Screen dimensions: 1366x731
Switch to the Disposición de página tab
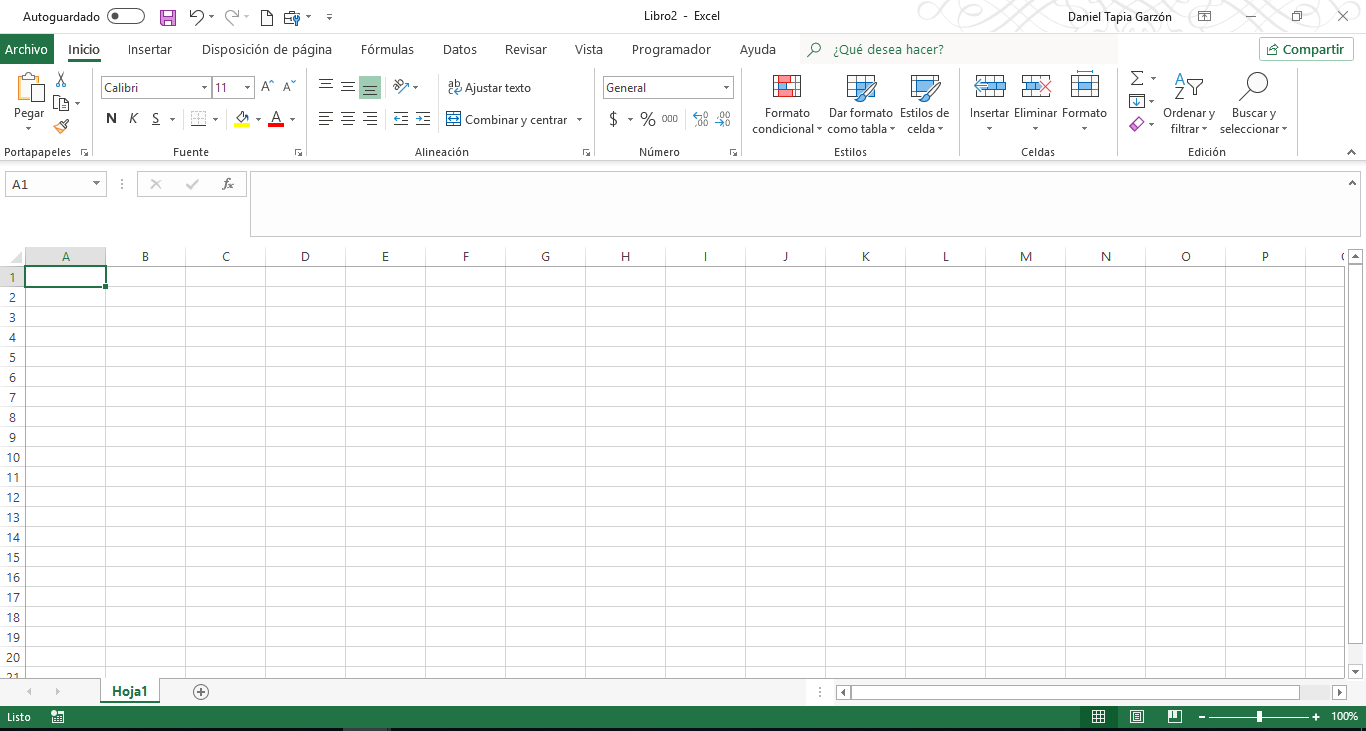(267, 49)
